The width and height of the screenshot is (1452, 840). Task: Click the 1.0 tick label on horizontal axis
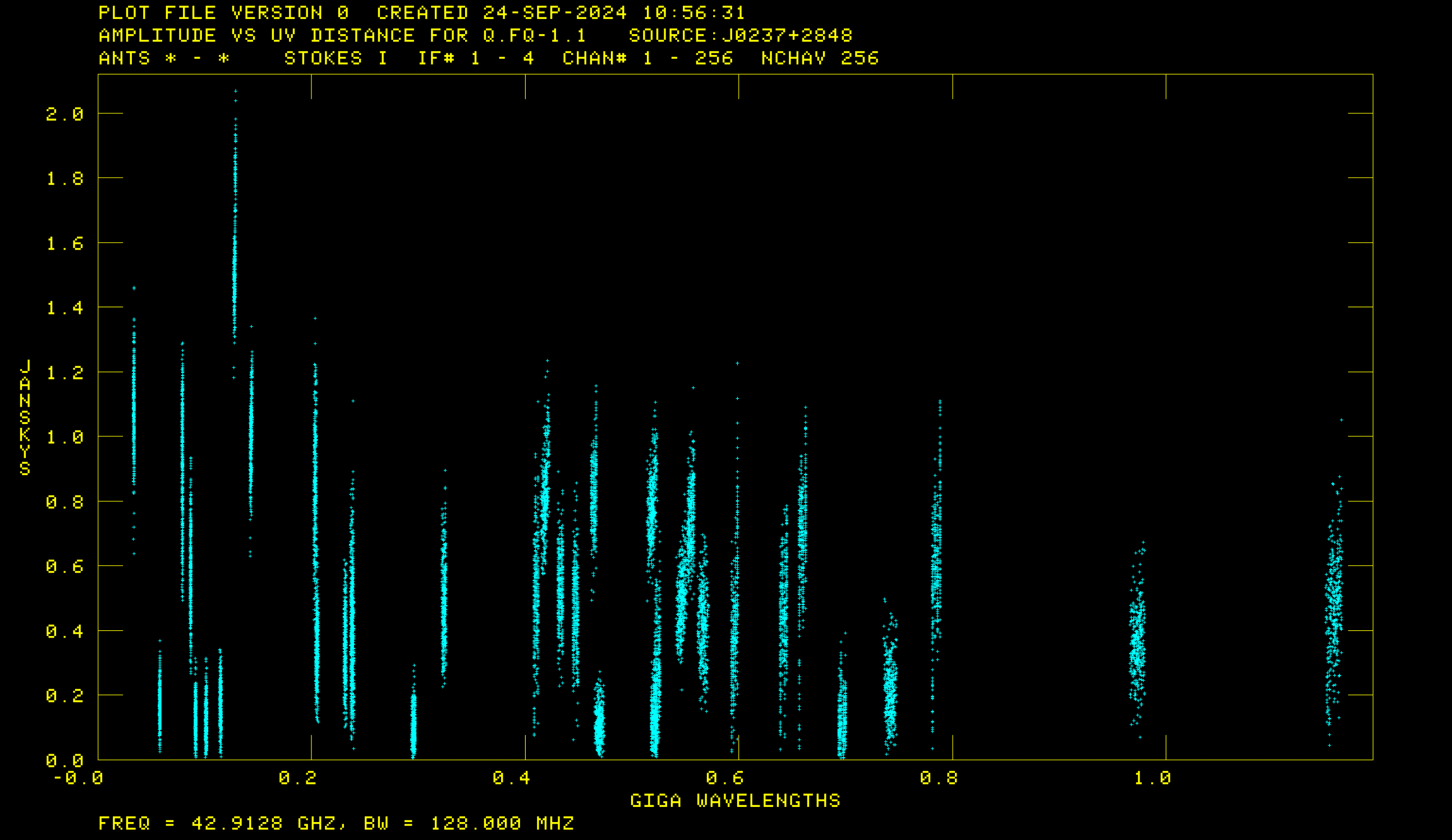[x=1152, y=778]
